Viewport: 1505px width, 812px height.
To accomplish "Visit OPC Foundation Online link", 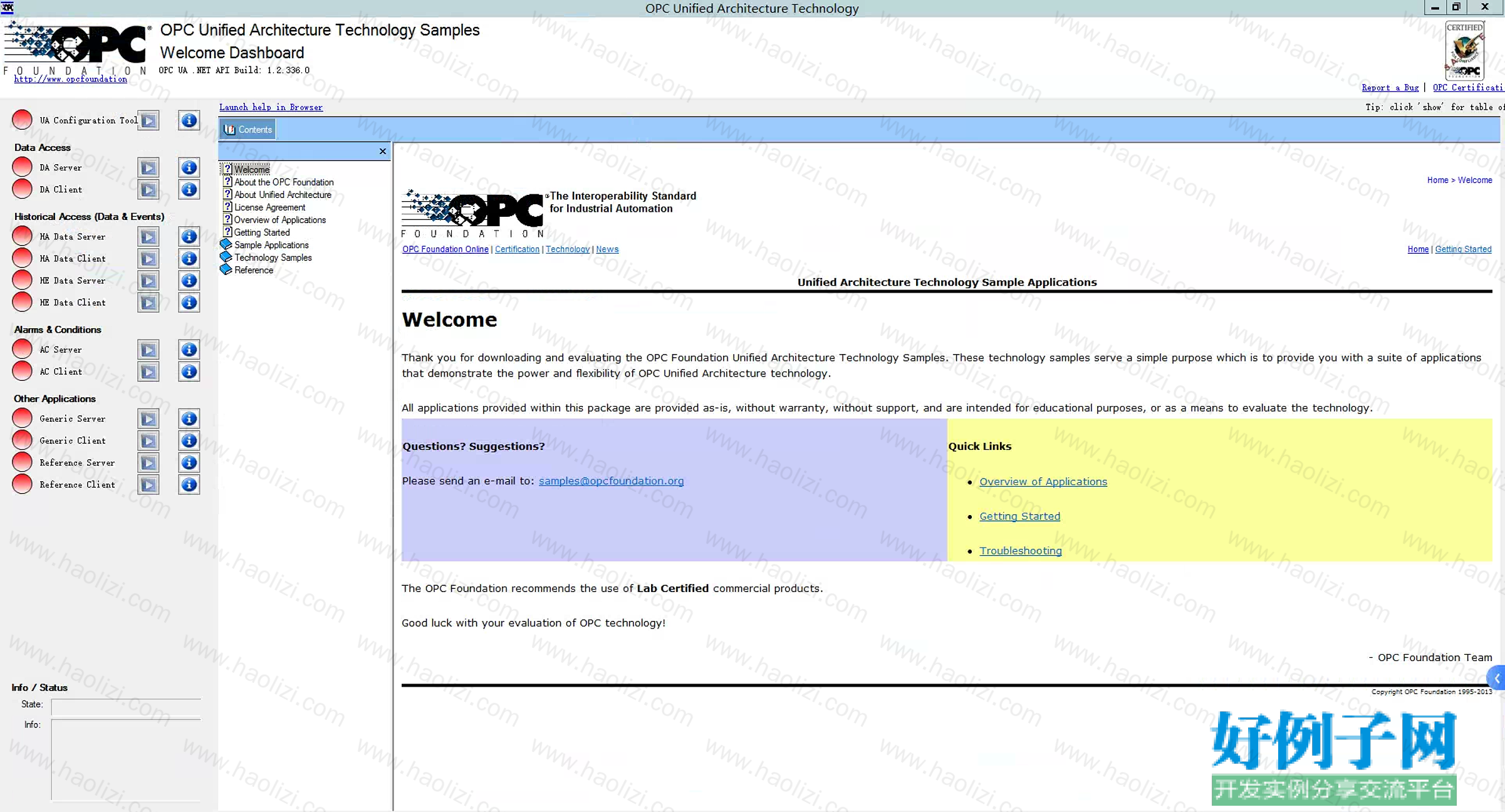I will coord(445,249).
